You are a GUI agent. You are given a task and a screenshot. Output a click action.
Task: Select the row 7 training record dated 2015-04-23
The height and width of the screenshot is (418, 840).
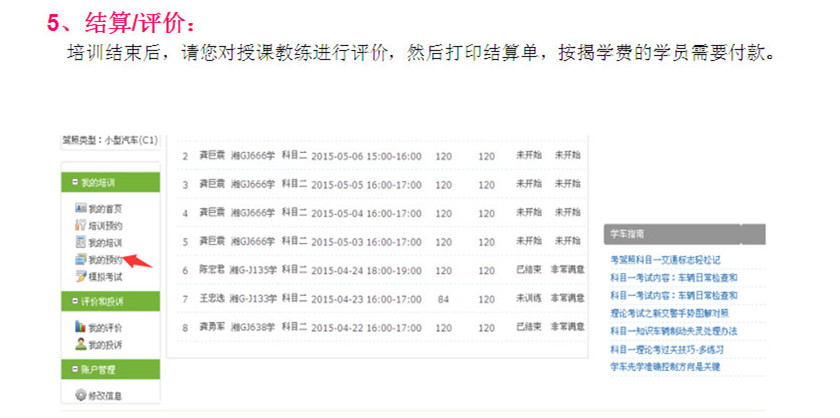[350, 299]
